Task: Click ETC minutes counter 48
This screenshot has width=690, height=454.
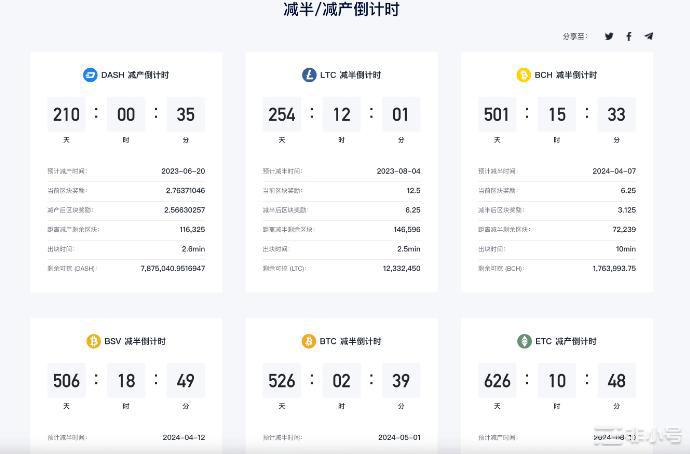Action: point(617,381)
